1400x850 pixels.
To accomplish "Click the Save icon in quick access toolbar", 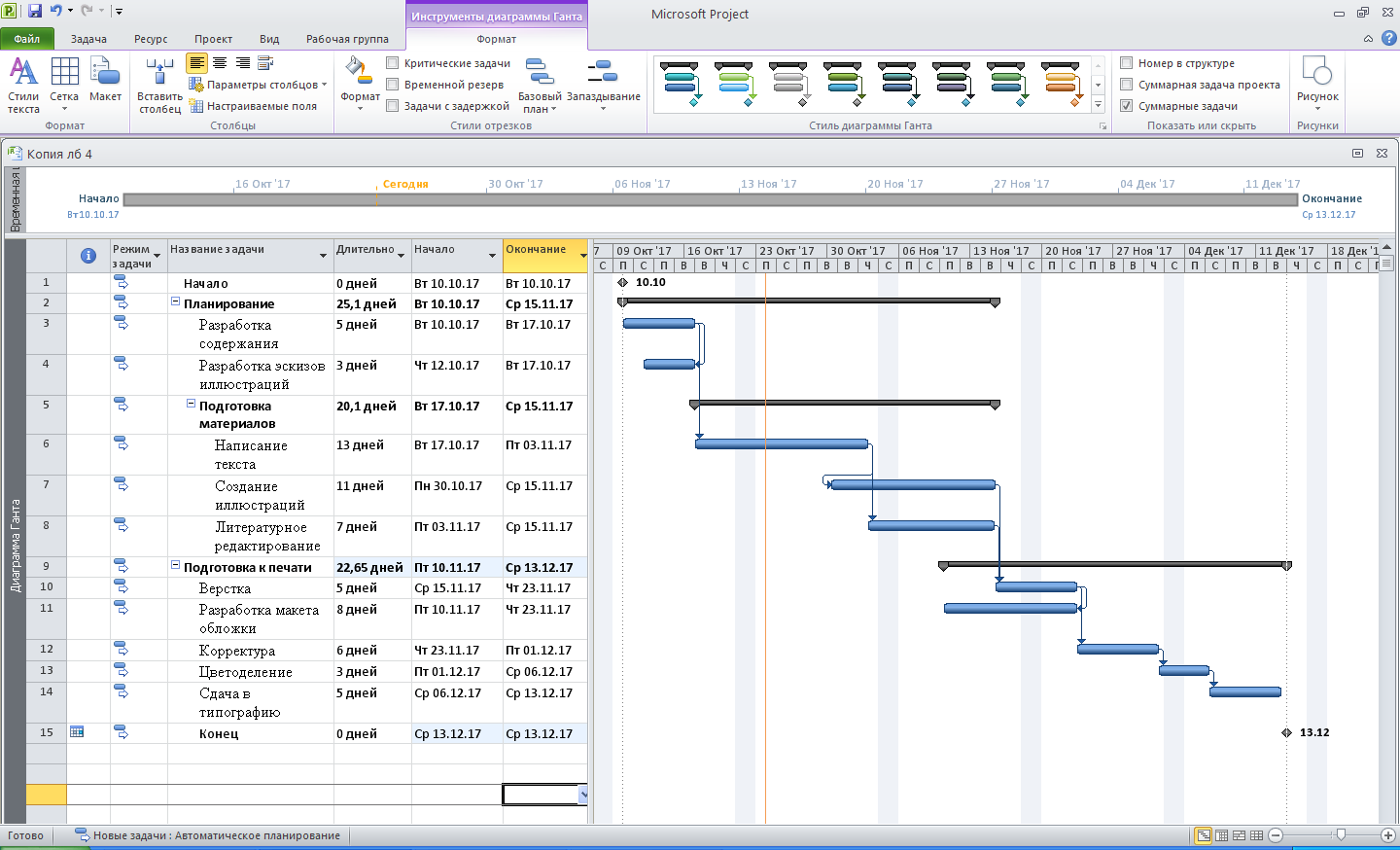I will (x=35, y=11).
